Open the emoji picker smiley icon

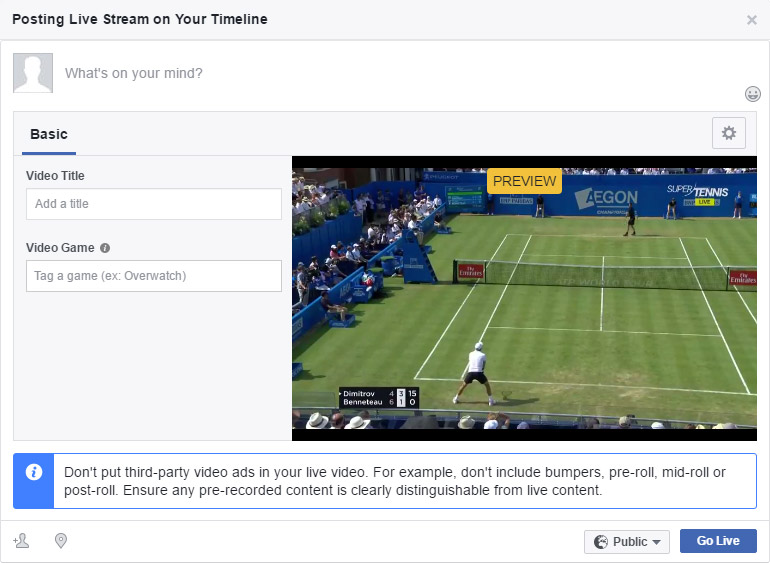(752, 94)
